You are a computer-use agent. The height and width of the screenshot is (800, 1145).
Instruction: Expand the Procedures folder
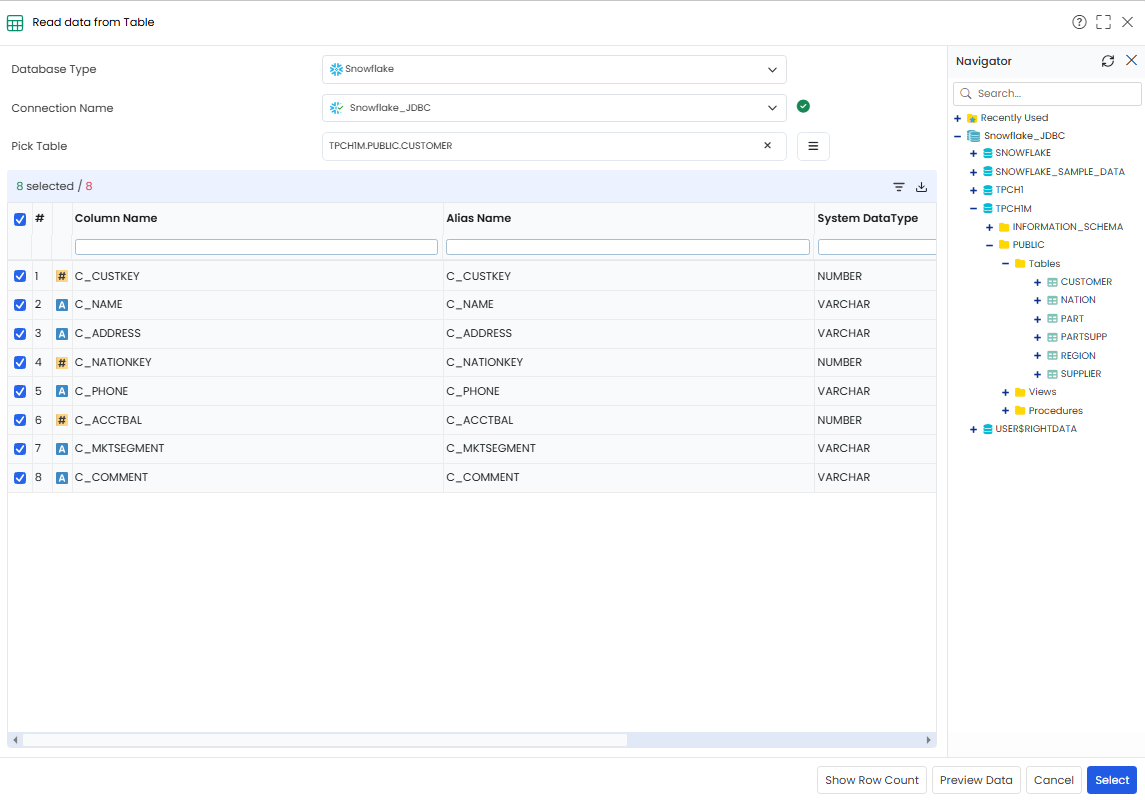(x=1006, y=411)
